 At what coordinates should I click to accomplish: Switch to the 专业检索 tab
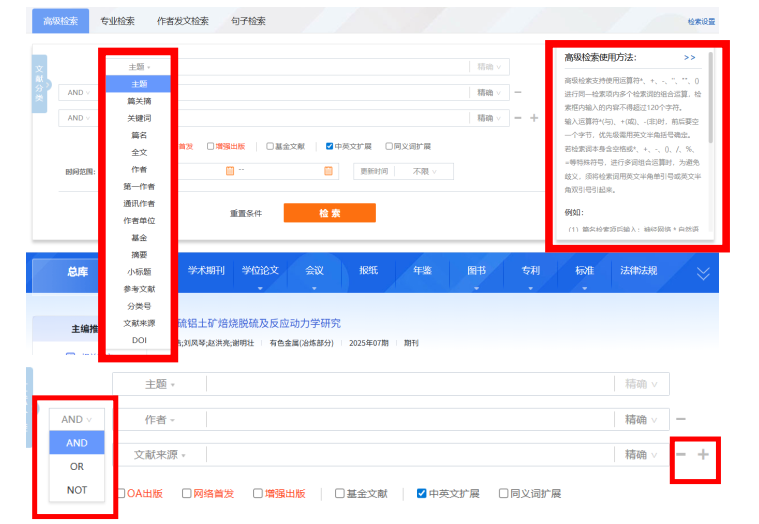(118, 20)
